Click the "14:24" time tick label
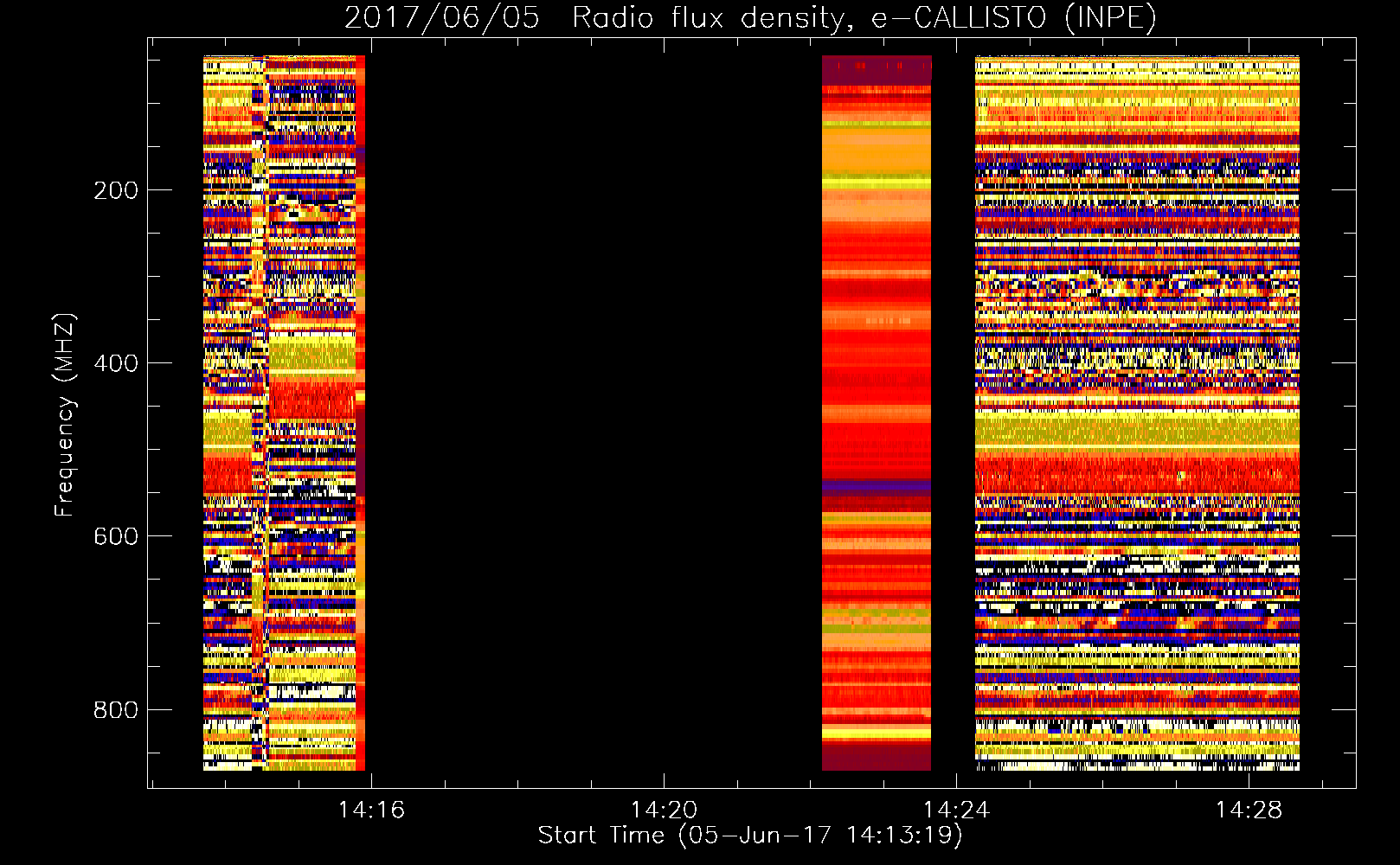Viewport: 1400px width, 865px height. [956, 810]
